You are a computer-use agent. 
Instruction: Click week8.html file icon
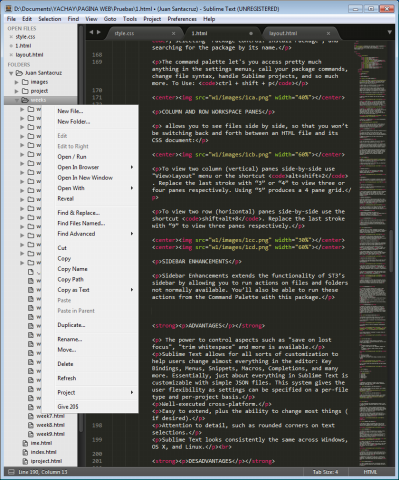[31, 425]
